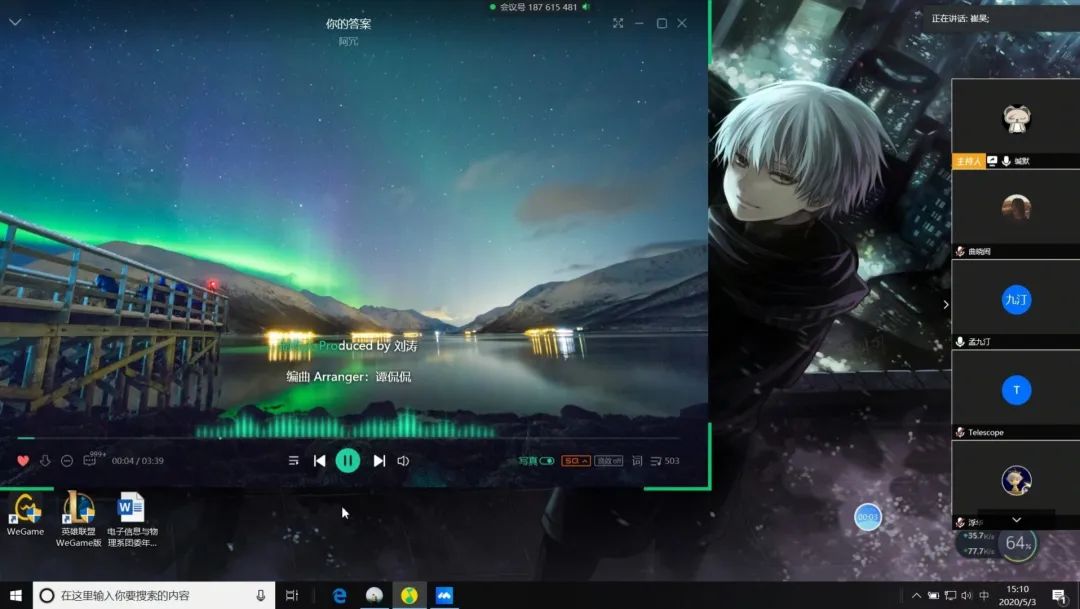Toggle the sound effect (音效 off) button
The image size is (1080, 609).
[608, 461]
